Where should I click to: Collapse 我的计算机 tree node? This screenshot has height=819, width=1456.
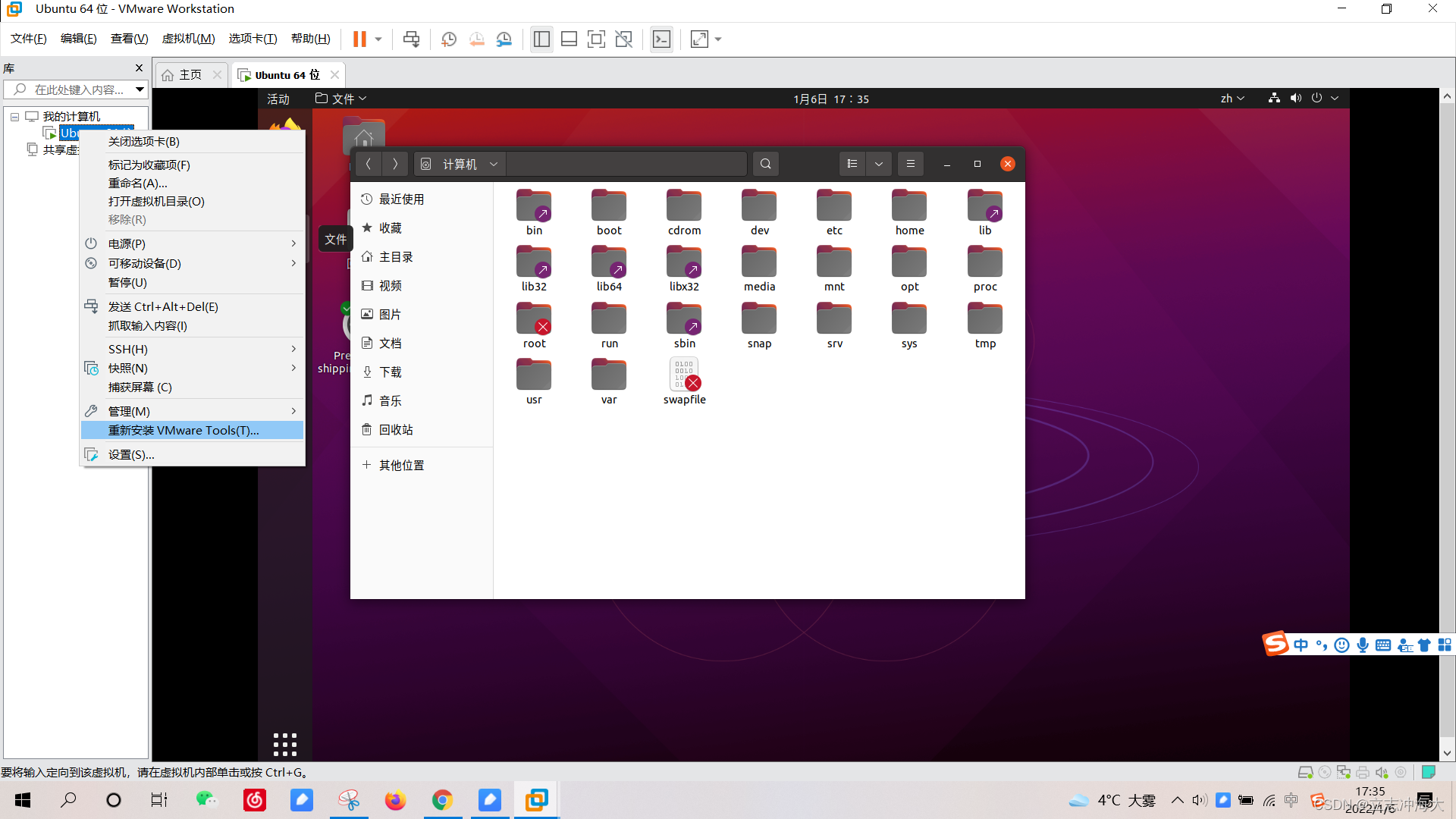click(x=14, y=117)
